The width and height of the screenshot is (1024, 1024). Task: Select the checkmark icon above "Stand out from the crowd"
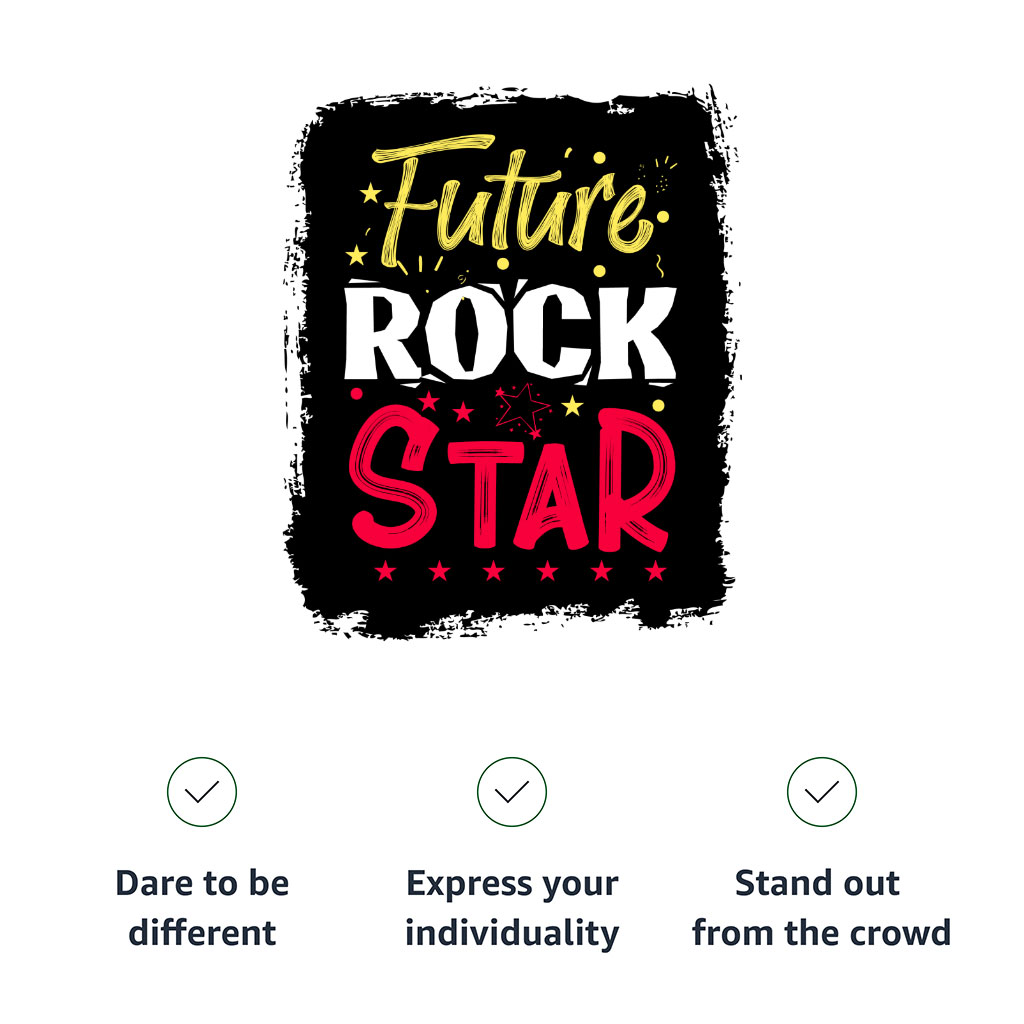(822, 792)
